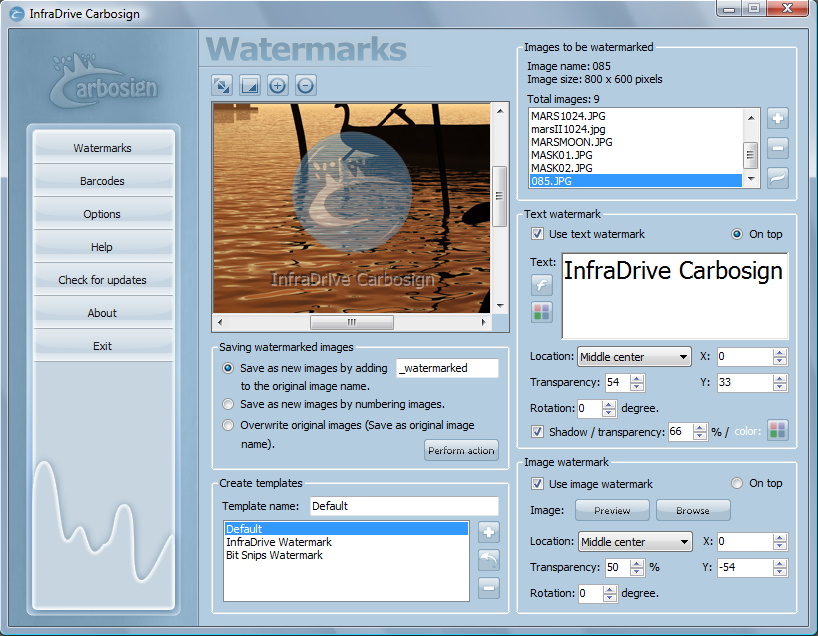Select image watermark On top radio
The image size is (818, 636).
pyautogui.click(x=737, y=483)
